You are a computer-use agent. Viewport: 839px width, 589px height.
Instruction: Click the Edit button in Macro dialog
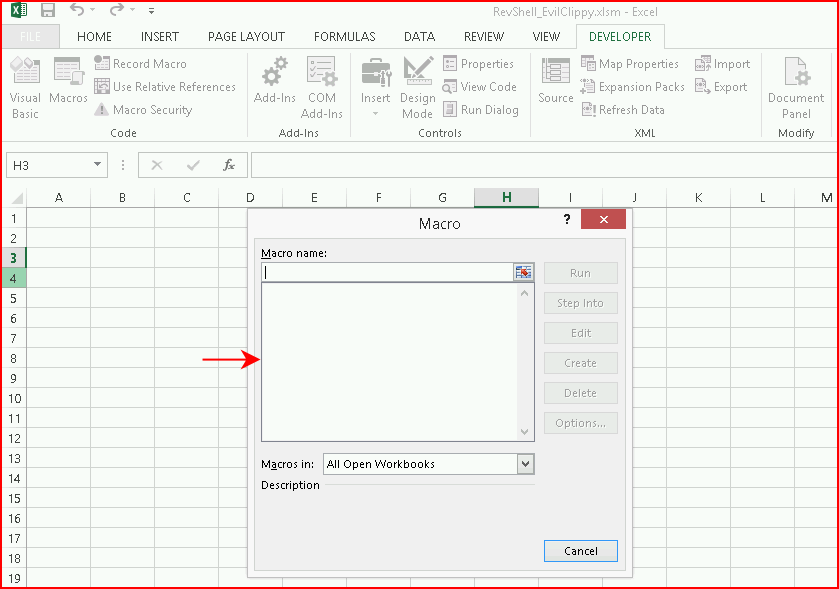pos(581,333)
